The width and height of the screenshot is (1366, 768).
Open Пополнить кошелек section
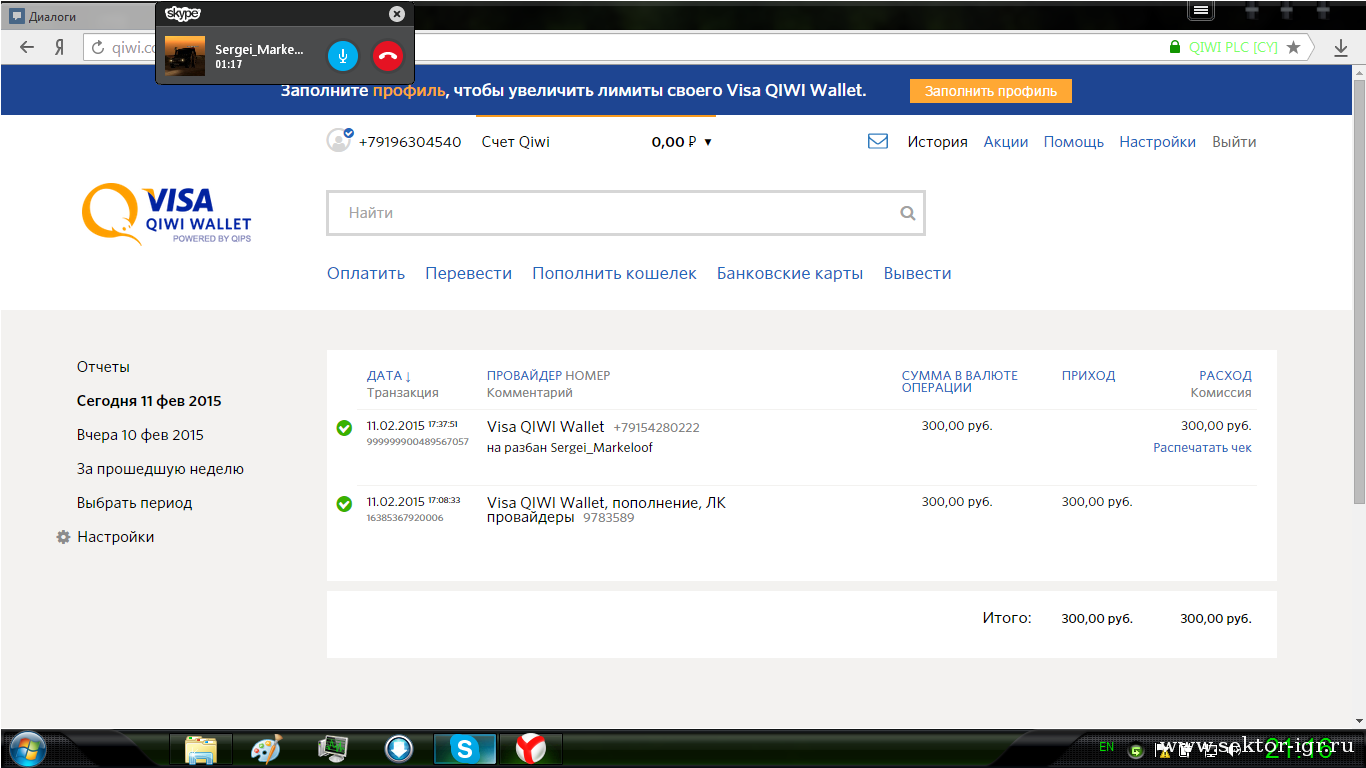[x=614, y=273]
